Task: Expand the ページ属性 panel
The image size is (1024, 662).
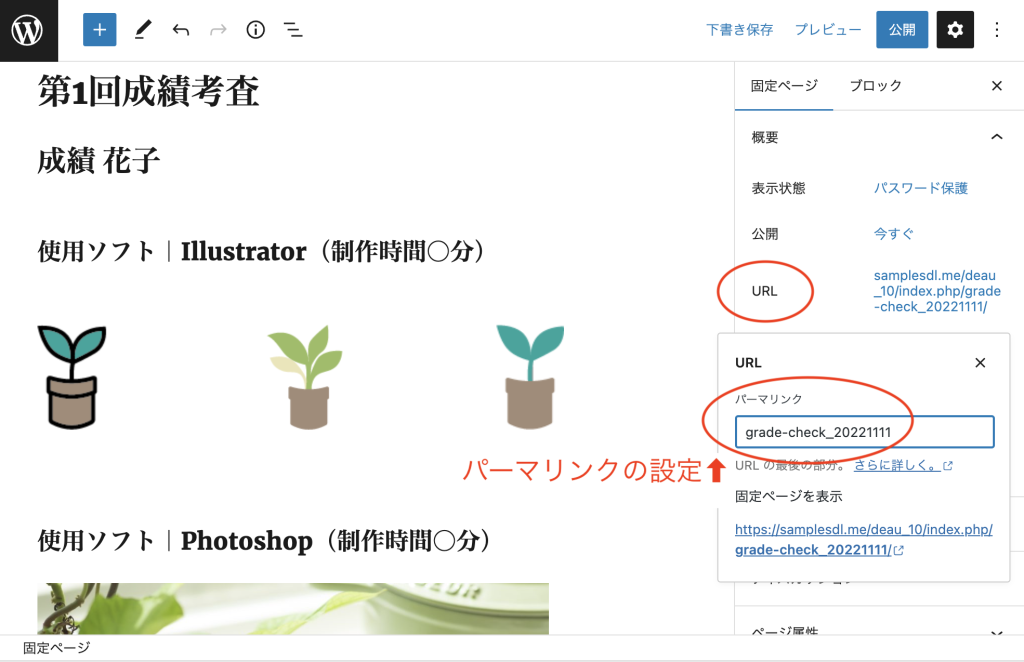Action: [x=996, y=632]
